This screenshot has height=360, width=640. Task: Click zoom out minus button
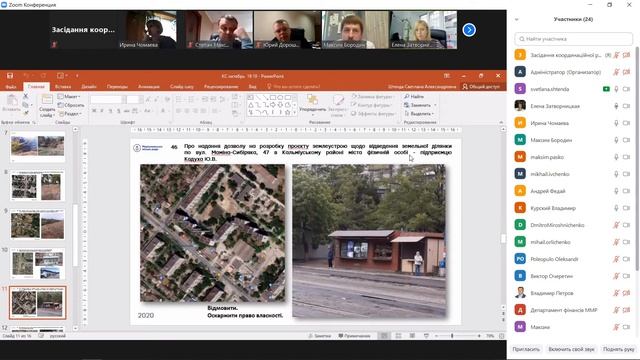pos(436,336)
